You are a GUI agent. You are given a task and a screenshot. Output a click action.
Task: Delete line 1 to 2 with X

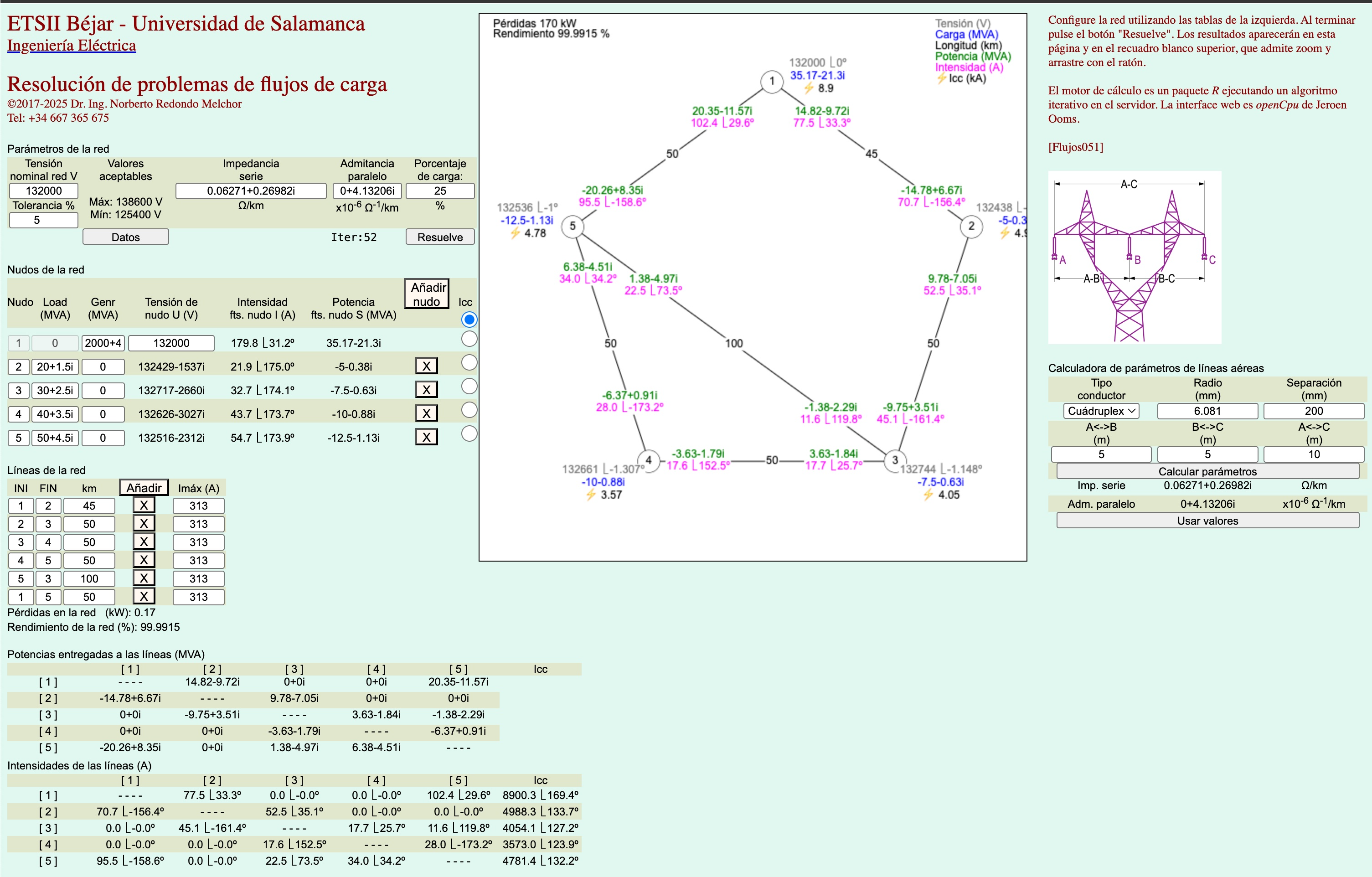point(144,505)
